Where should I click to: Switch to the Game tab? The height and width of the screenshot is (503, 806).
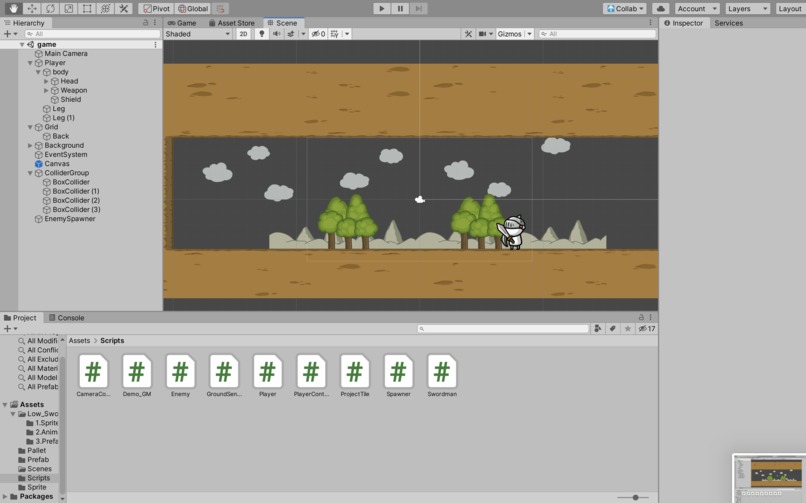click(x=182, y=23)
